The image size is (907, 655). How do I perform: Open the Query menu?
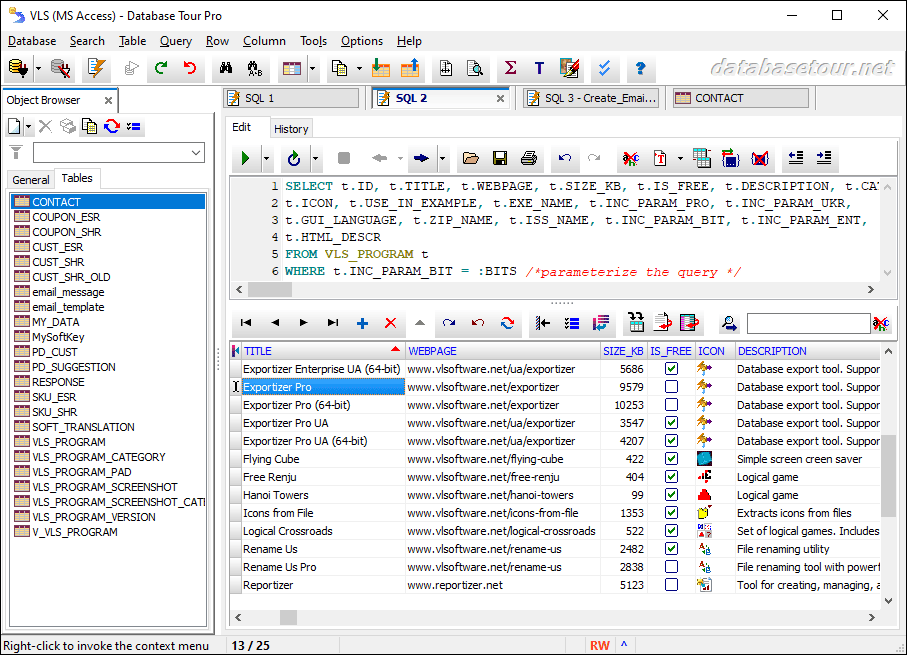[176, 41]
